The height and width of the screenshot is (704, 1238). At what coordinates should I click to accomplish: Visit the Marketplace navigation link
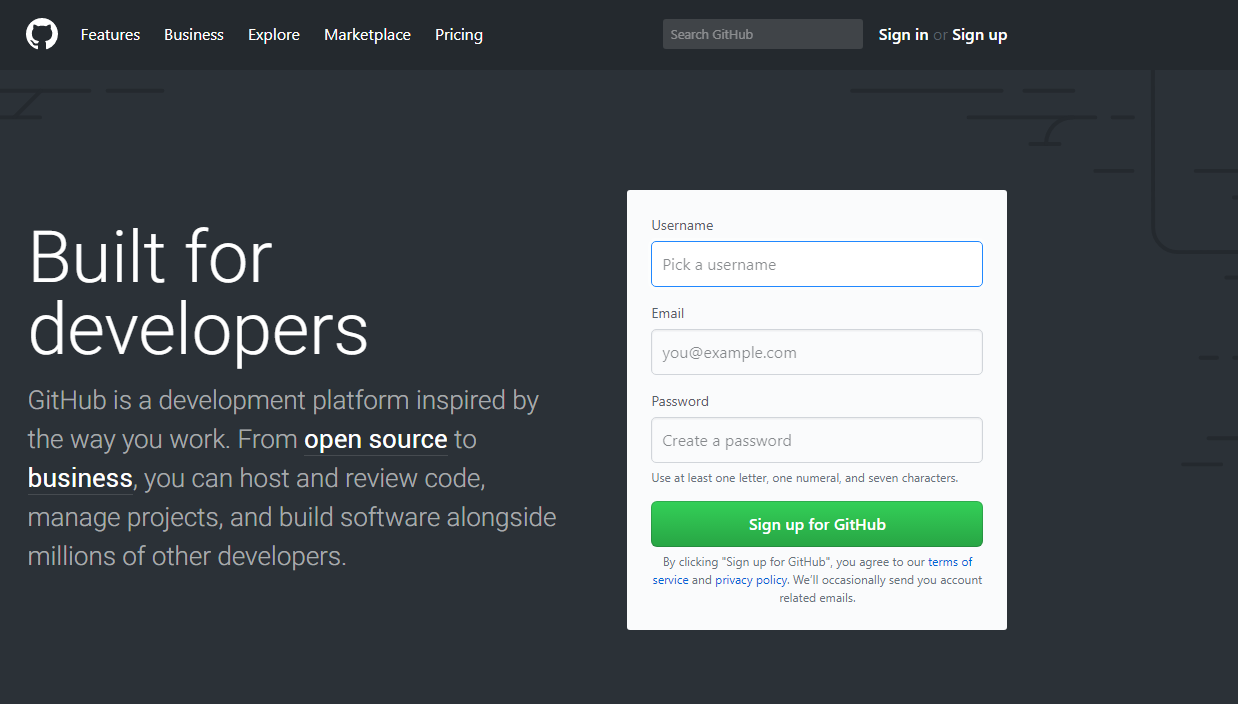point(367,35)
